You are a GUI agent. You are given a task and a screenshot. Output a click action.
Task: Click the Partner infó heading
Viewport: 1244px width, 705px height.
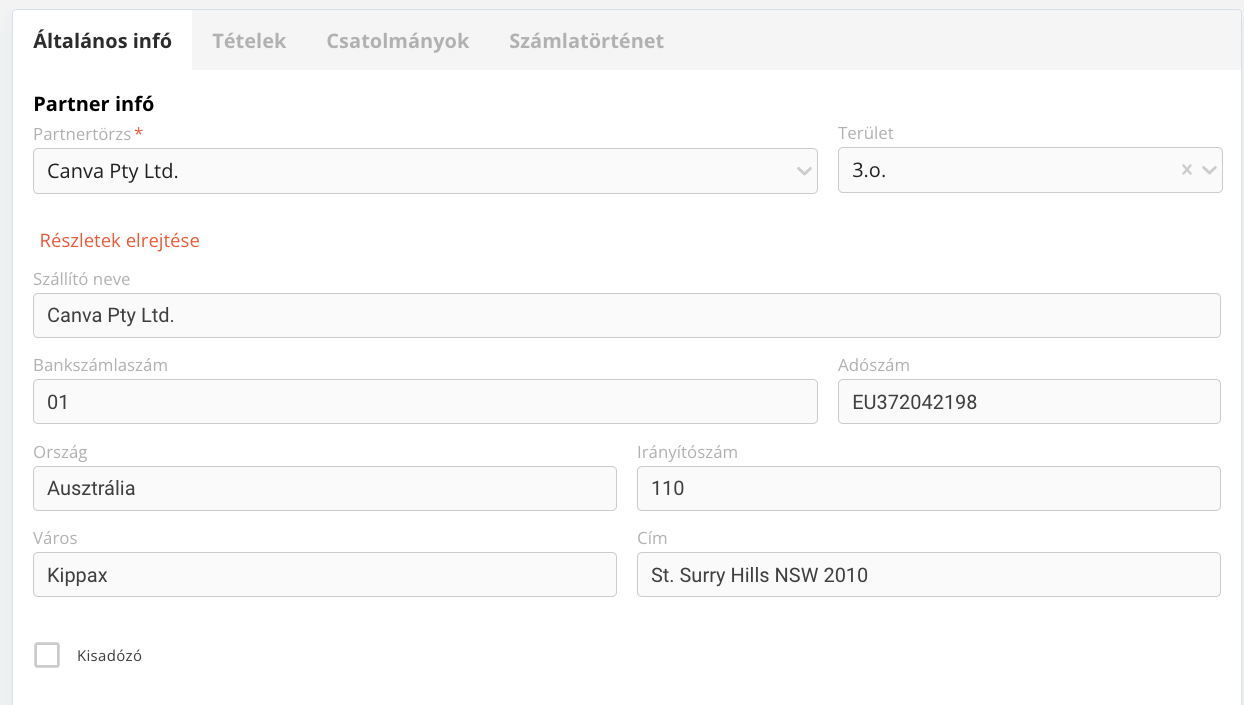tap(94, 103)
